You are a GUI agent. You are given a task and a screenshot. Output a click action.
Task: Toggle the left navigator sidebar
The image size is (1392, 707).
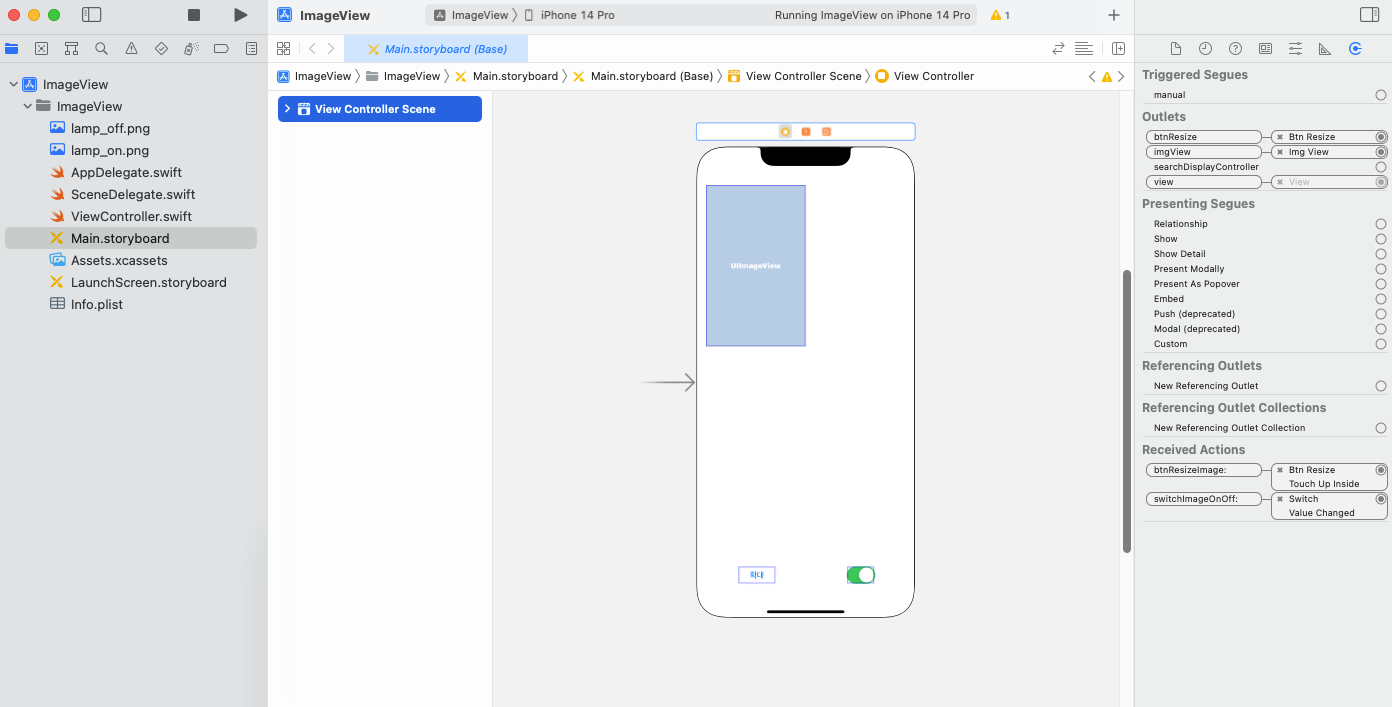click(91, 15)
